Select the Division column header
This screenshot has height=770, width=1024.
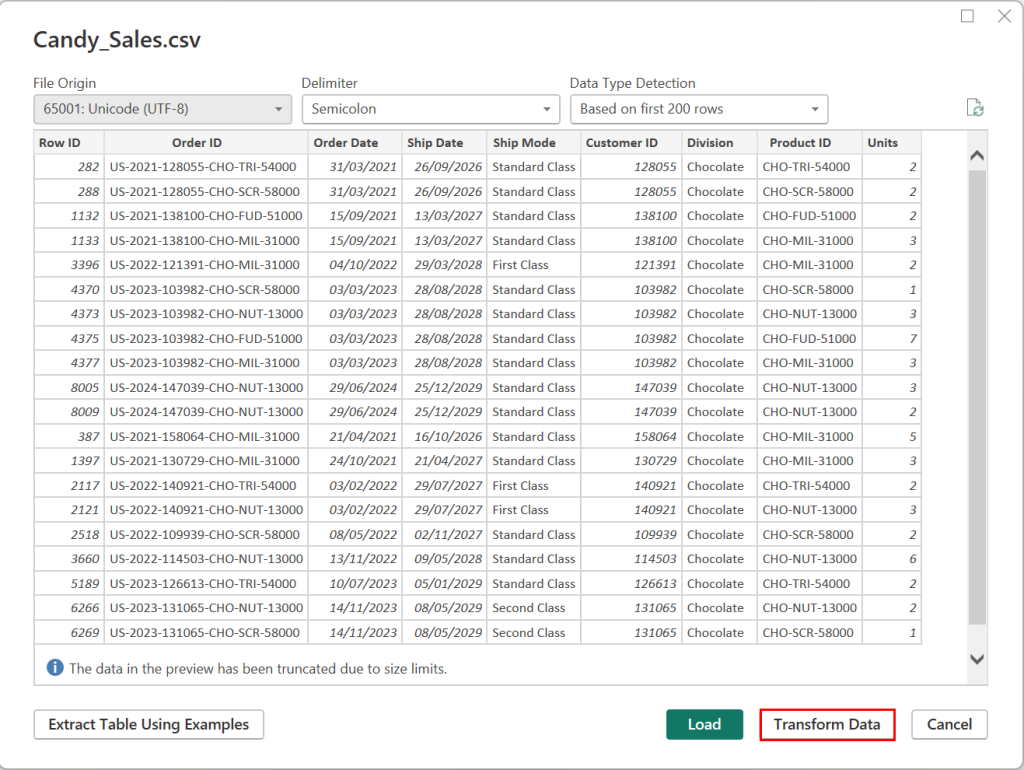(719, 142)
